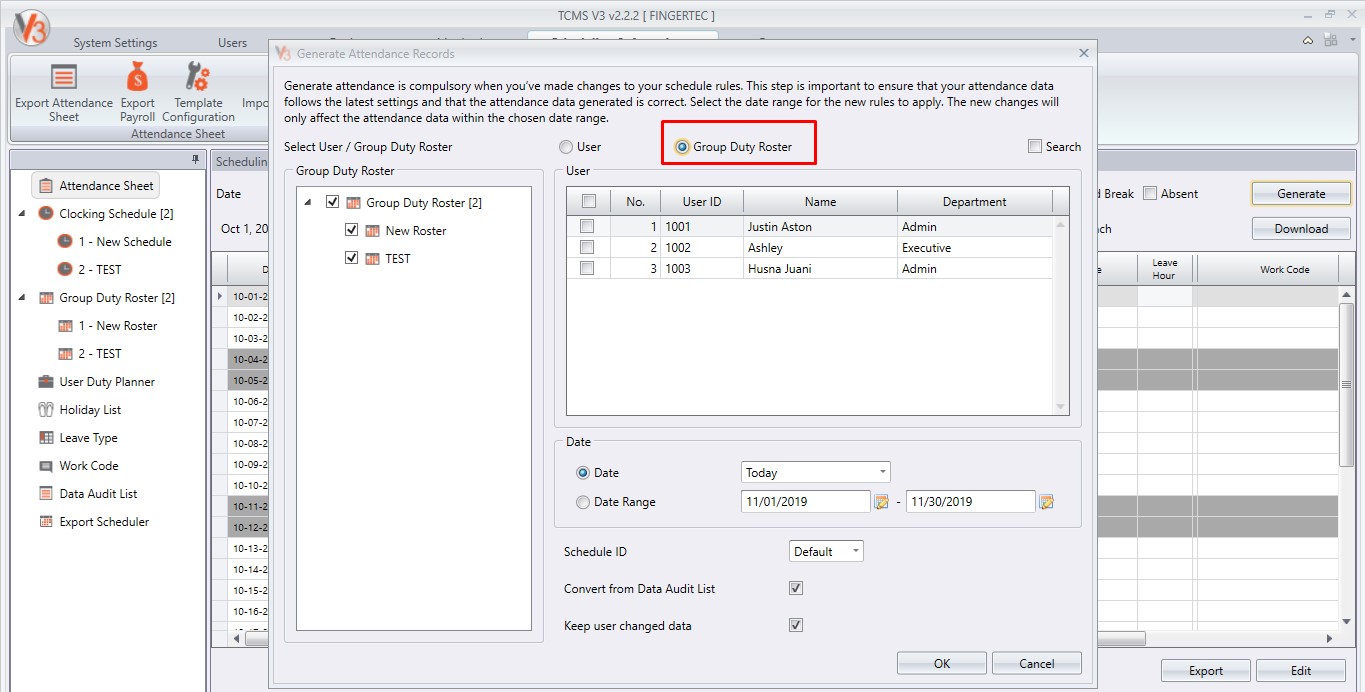Open System Settings tab
This screenshot has height=692, width=1365.
[x=115, y=43]
